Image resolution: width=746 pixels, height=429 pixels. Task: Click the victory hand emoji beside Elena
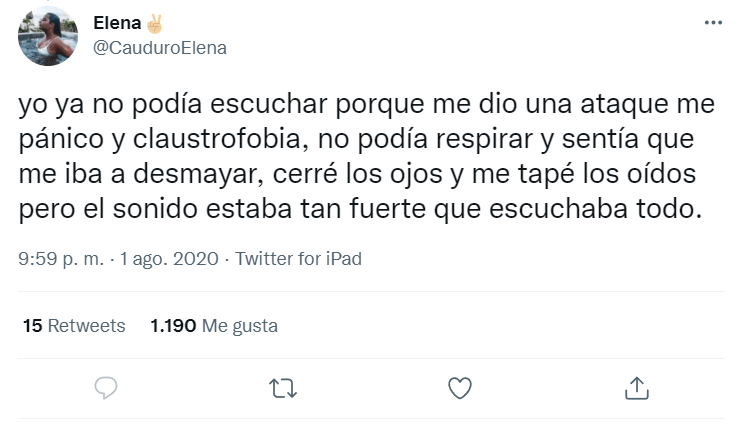154,22
